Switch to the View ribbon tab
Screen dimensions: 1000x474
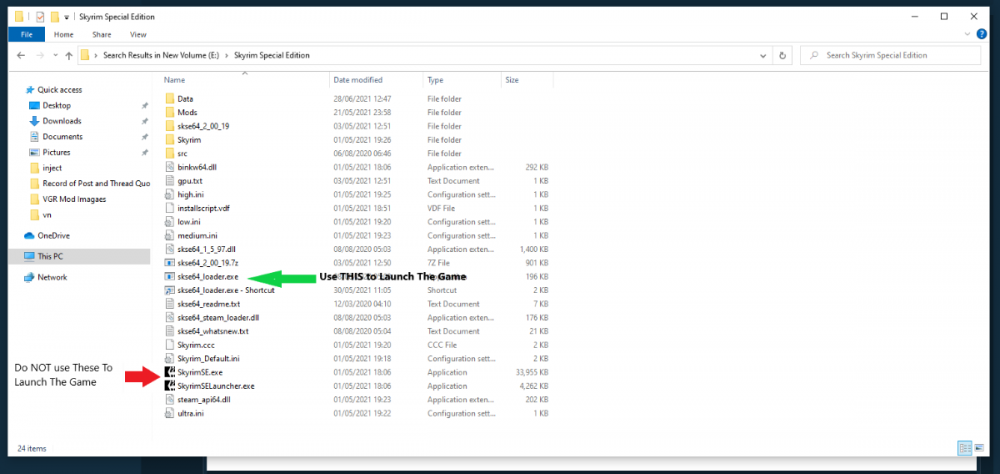[138, 34]
